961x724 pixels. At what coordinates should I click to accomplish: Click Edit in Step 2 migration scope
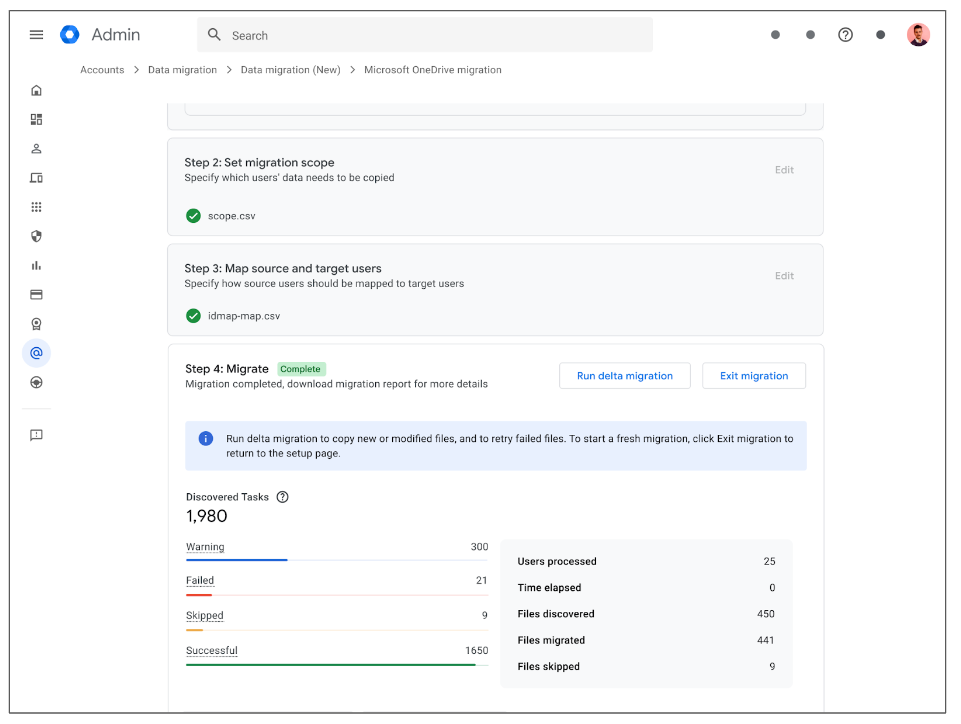click(784, 170)
